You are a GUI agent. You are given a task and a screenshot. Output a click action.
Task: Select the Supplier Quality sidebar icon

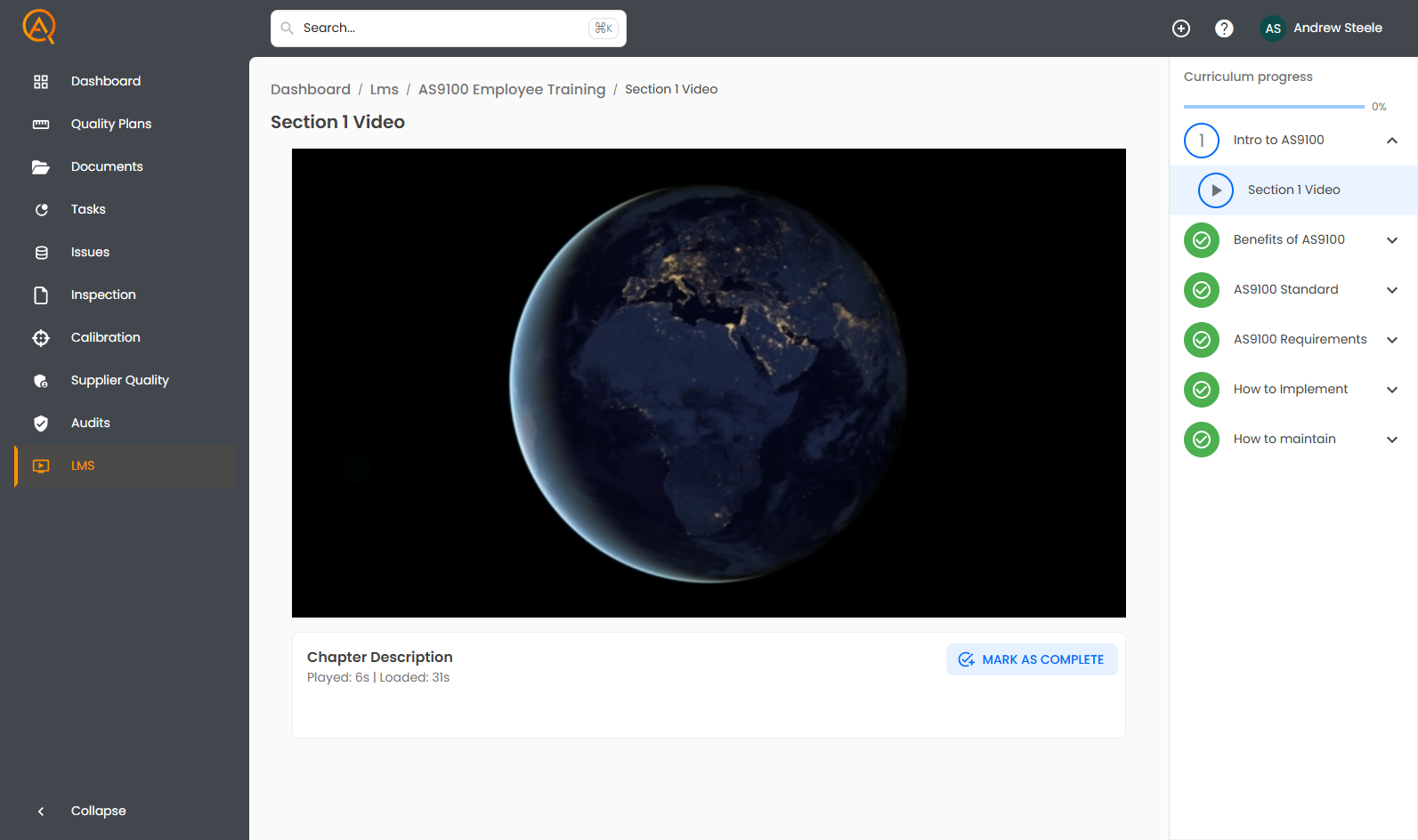[x=41, y=381]
